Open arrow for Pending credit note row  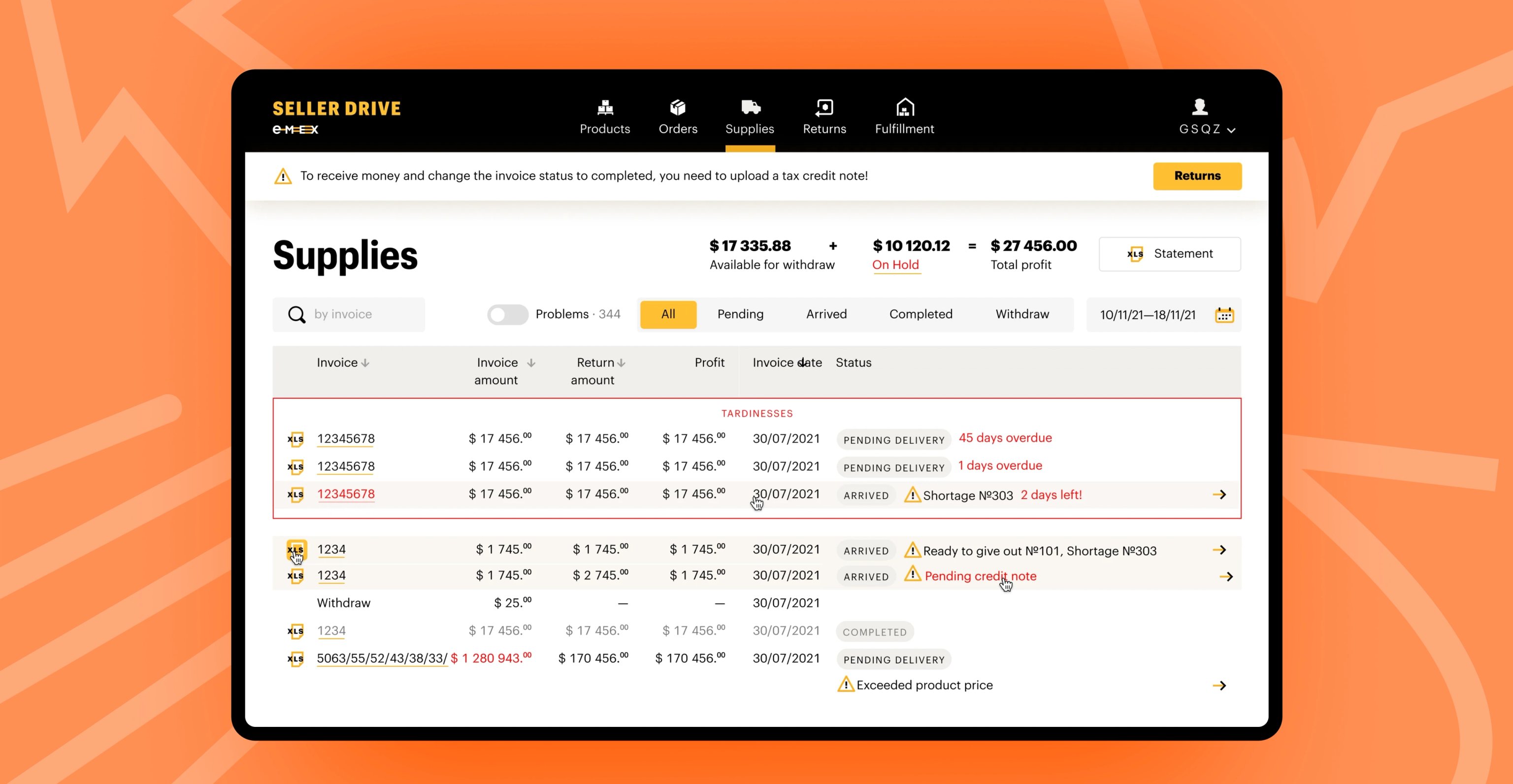[x=1226, y=577]
